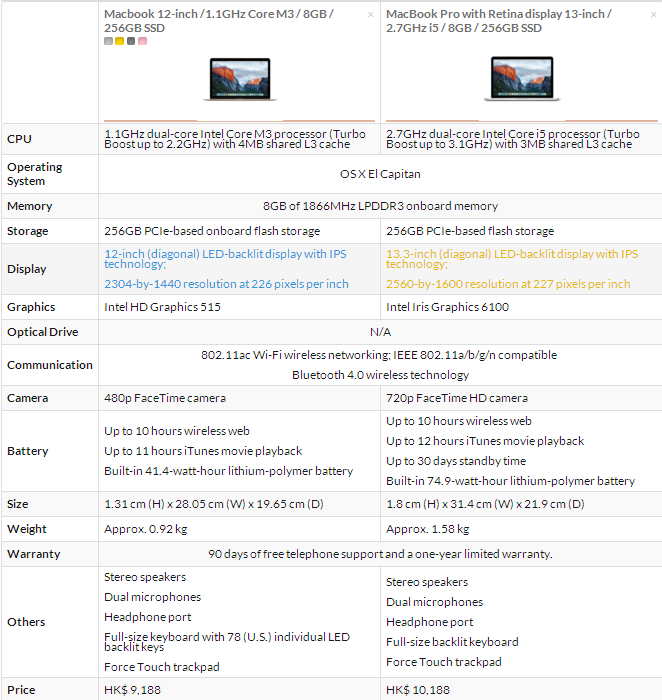Click Built-in 41.4-watt-hour battery text
Screen dimensions: 662x700
pyautogui.click(x=229, y=471)
